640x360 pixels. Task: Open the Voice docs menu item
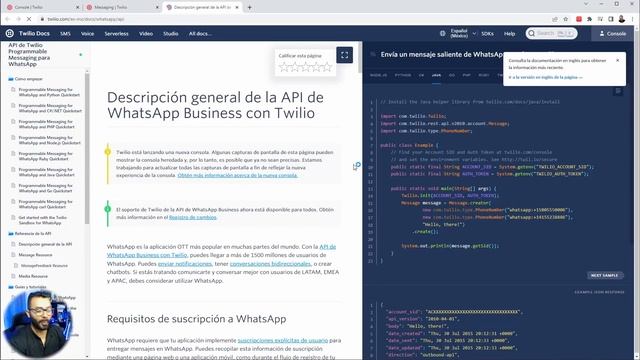(x=87, y=33)
